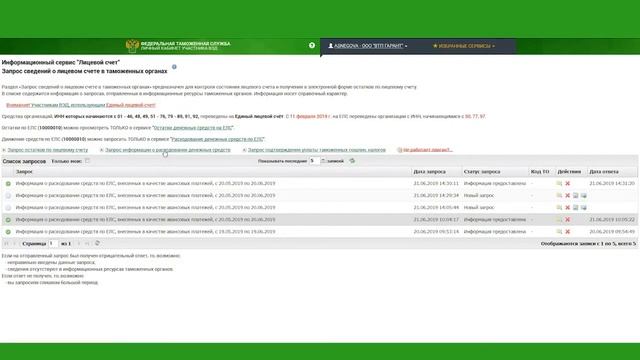Expand 'Запрос подтверждения уплаты таможенных пошлин, налогов'

click(x=317, y=150)
